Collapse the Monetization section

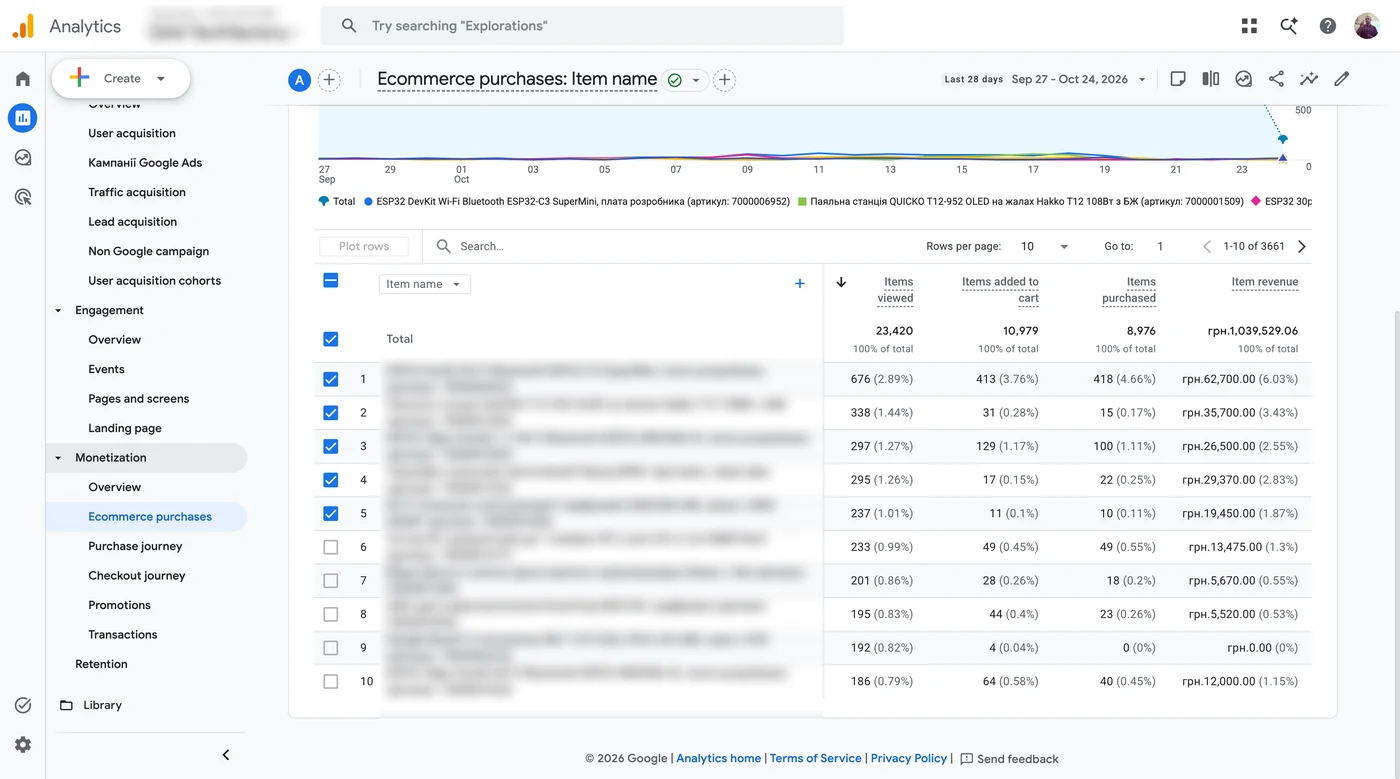pyautogui.click(x=58, y=458)
